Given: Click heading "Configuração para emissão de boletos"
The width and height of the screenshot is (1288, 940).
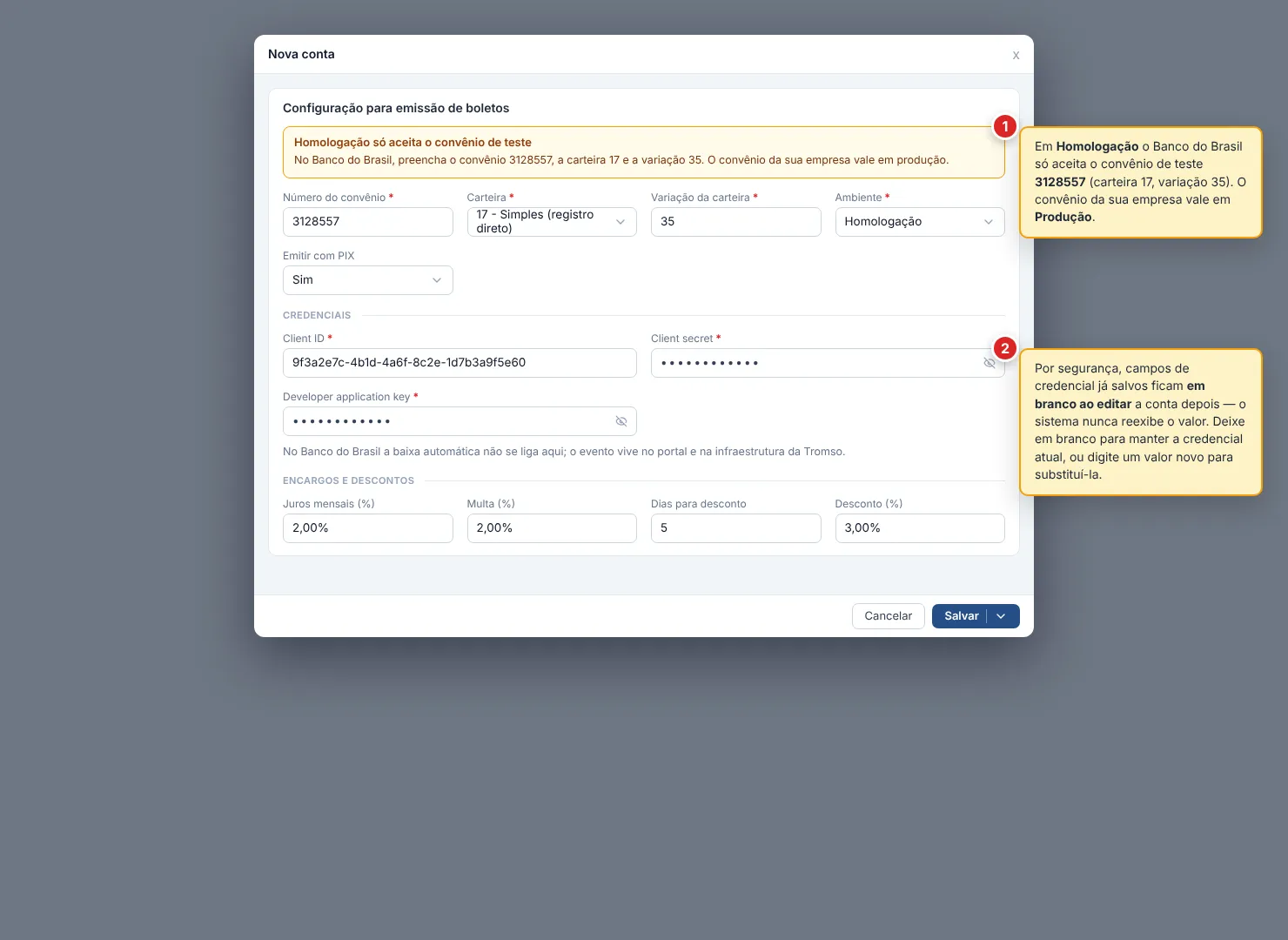Looking at the screenshot, I should [396, 108].
